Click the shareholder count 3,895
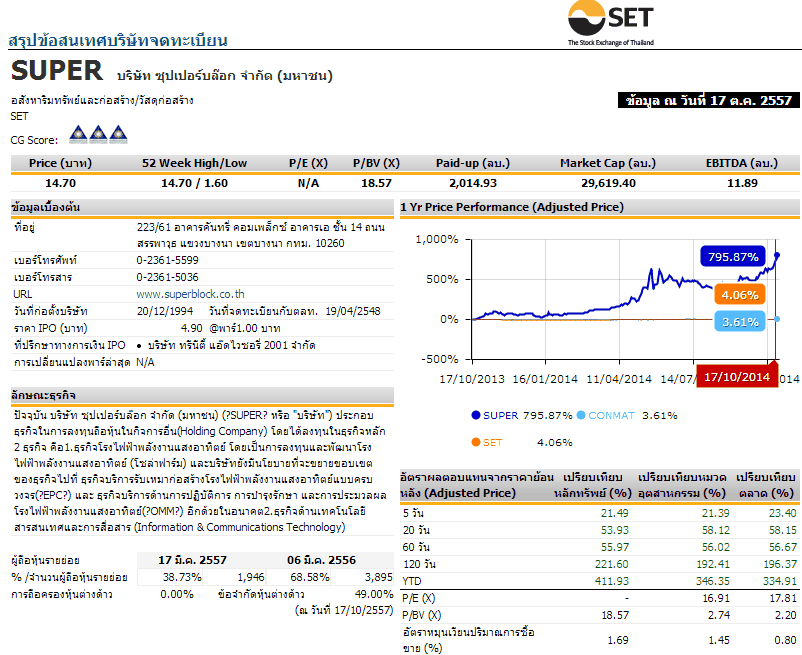Image resolution: width=802 pixels, height=655 pixels. tap(378, 577)
